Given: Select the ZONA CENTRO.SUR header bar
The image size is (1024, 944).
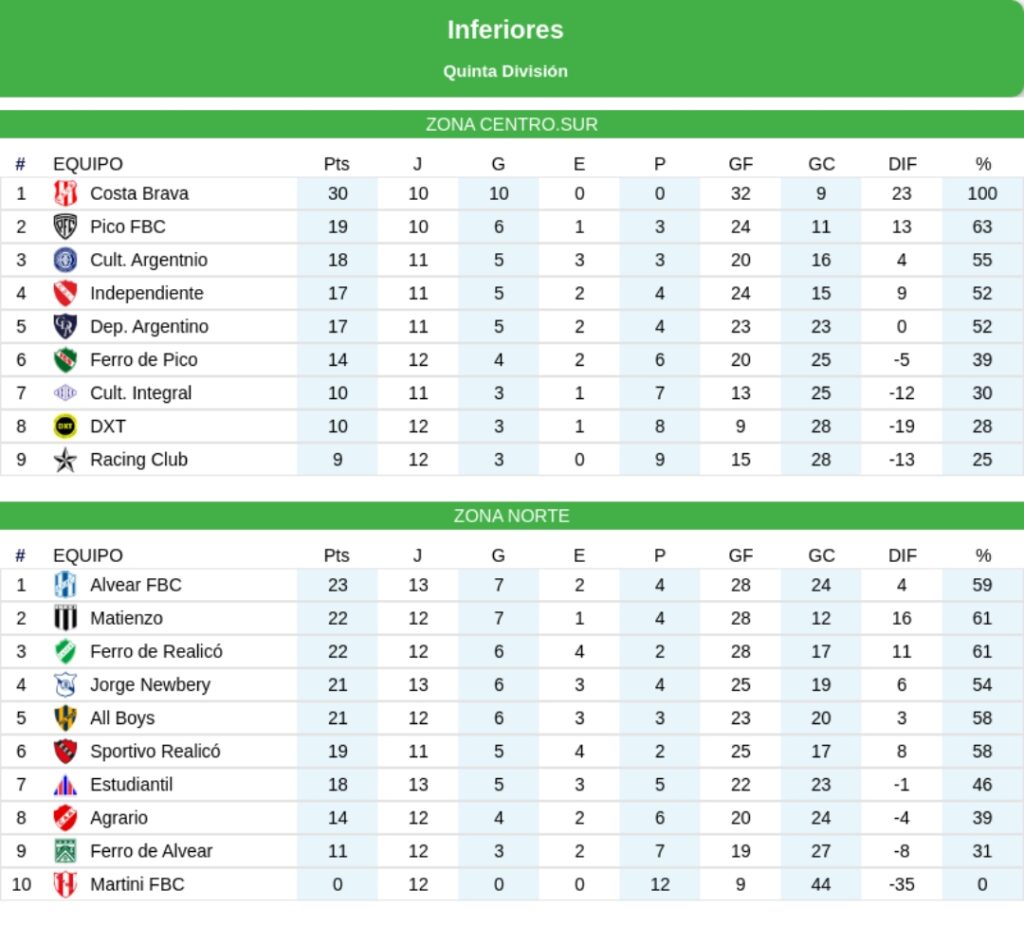Looking at the screenshot, I should pos(512,124).
